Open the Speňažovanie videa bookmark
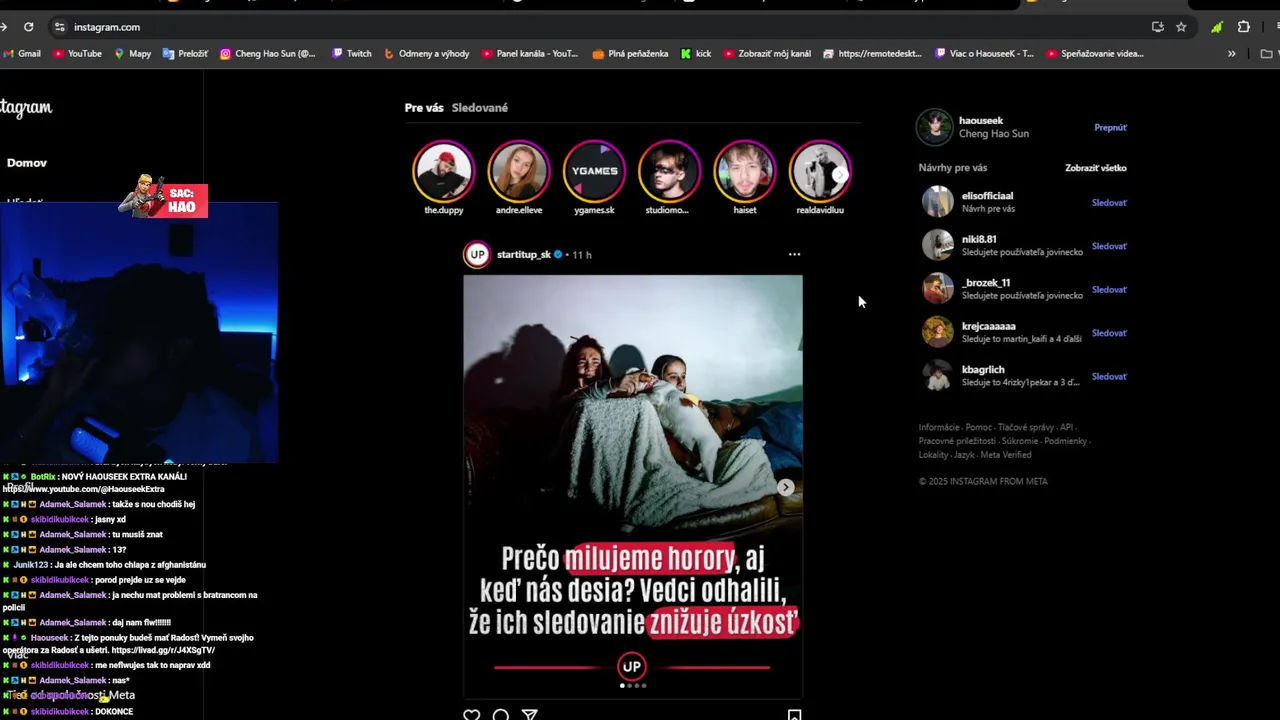 [1095, 54]
